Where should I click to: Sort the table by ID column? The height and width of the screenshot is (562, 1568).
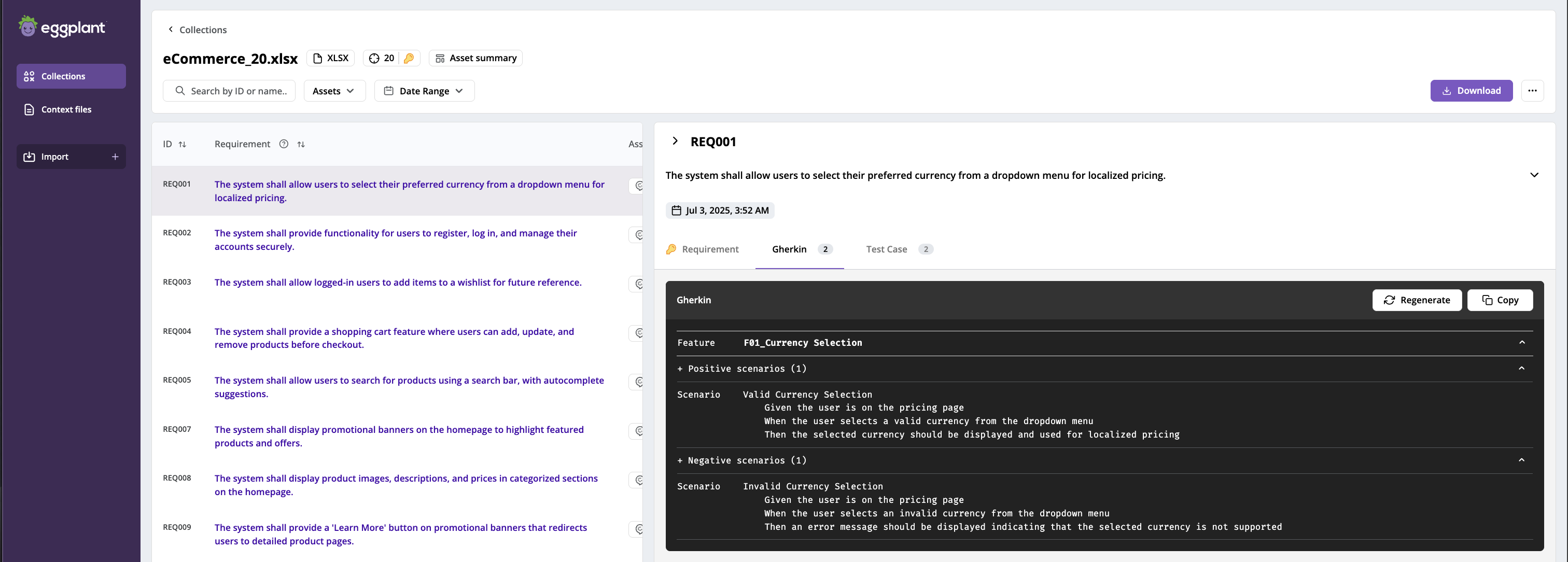[182, 144]
